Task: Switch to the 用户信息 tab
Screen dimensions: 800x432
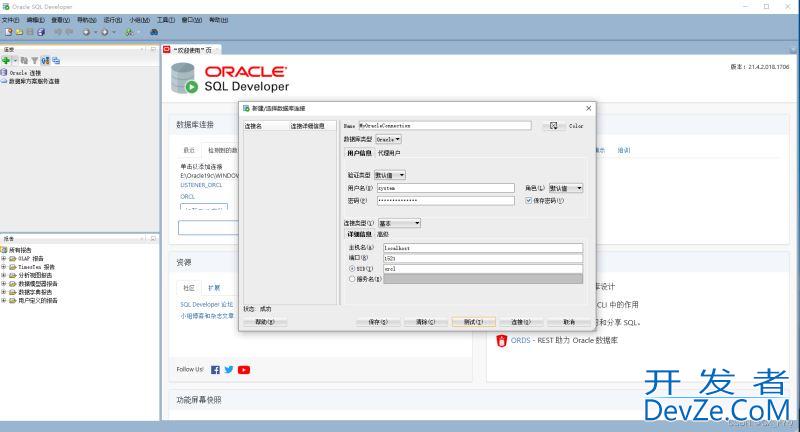Action: pos(359,153)
